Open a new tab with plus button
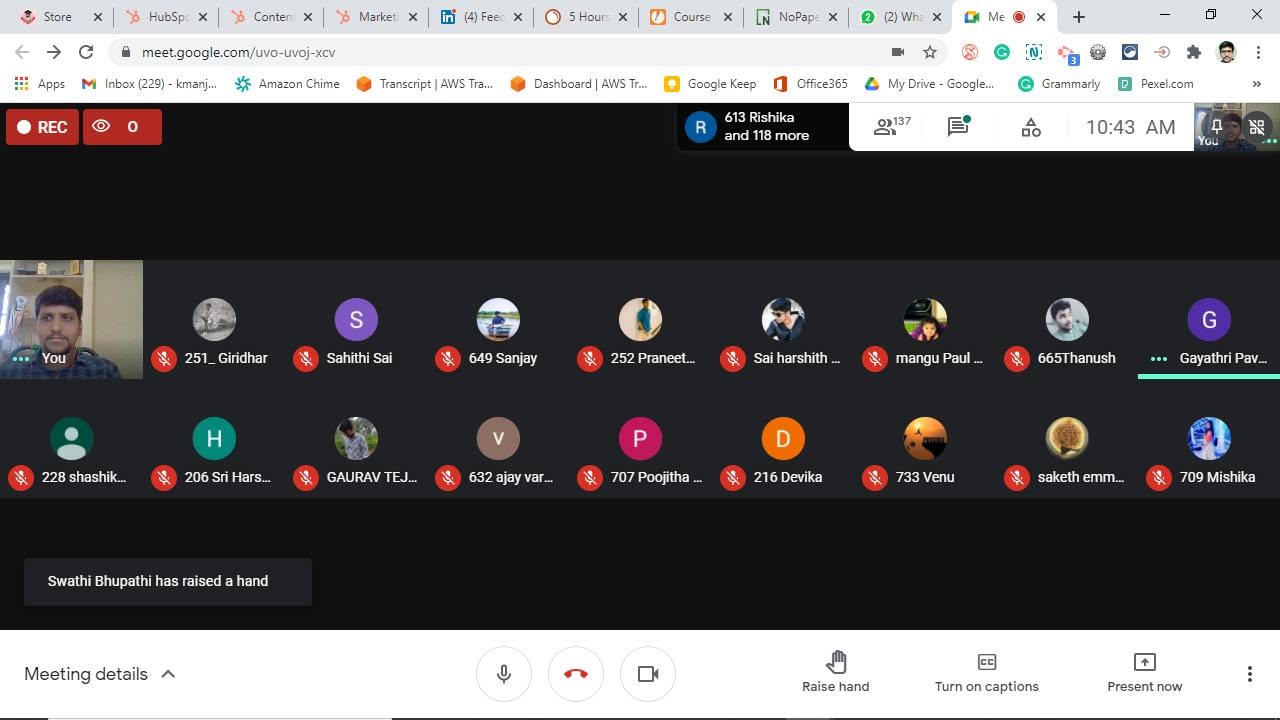This screenshot has width=1280, height=720. 1078,17
